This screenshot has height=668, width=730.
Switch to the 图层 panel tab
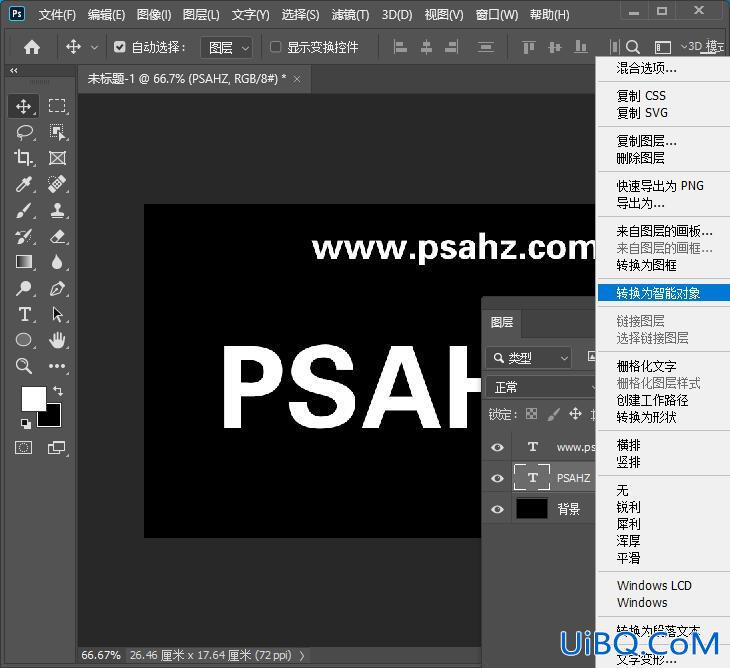502,322
